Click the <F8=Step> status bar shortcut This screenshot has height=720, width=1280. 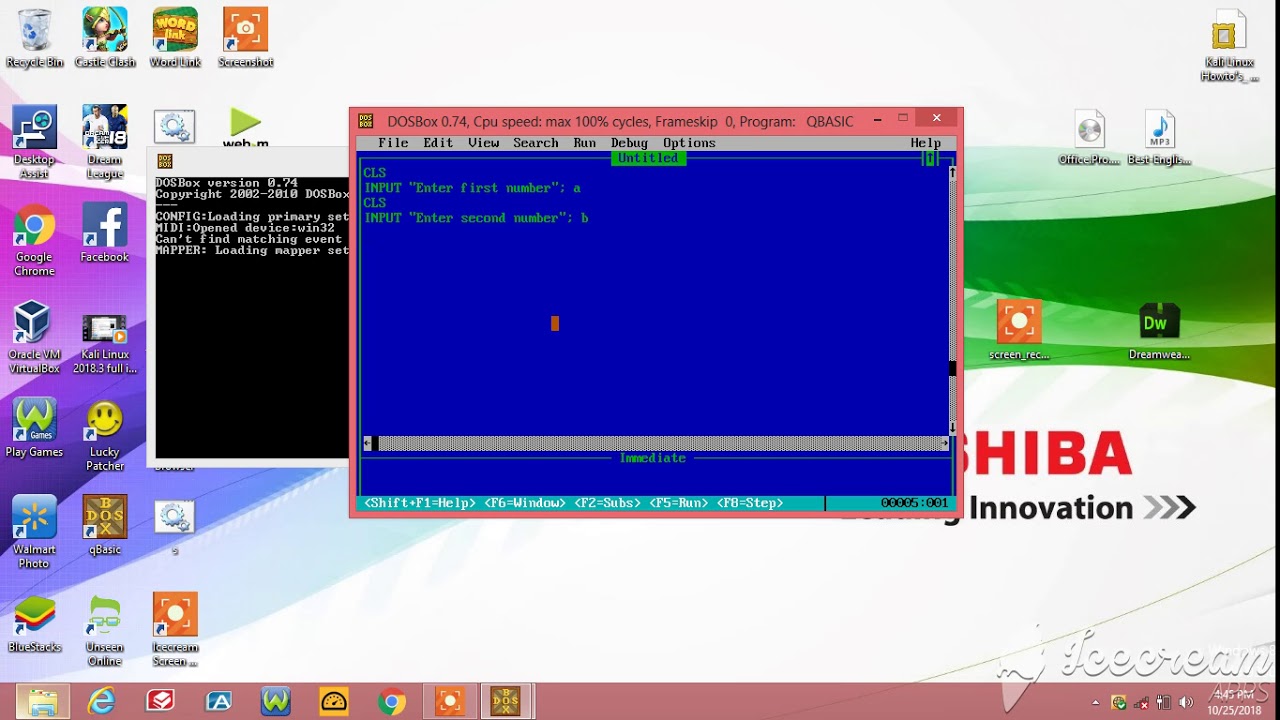point(750,503)
